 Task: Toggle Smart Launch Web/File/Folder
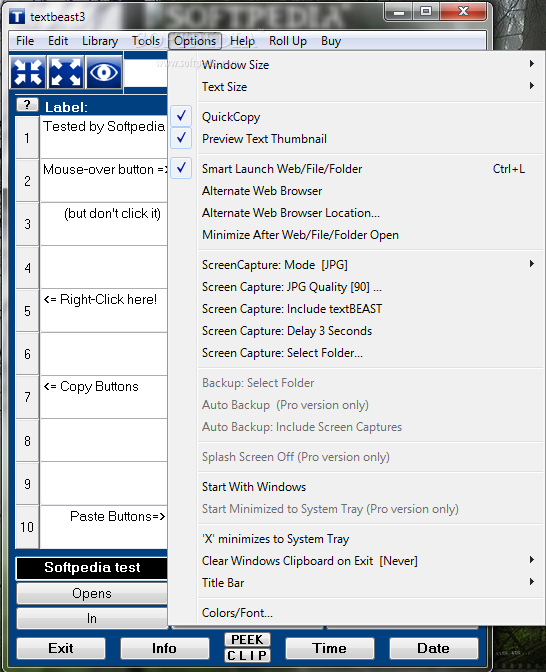click(356, 169)
